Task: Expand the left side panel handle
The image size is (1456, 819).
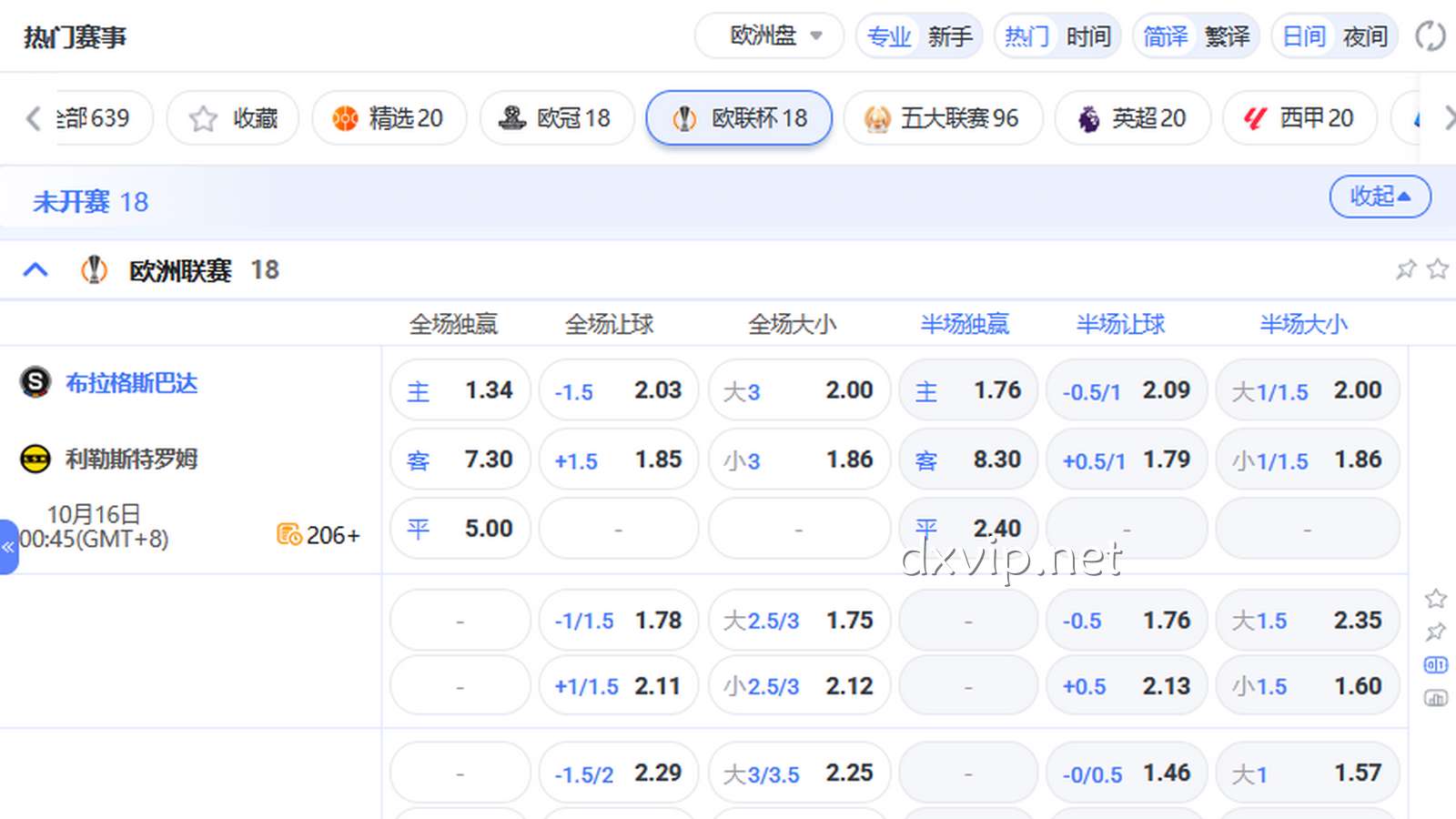Action: point(8,547)
